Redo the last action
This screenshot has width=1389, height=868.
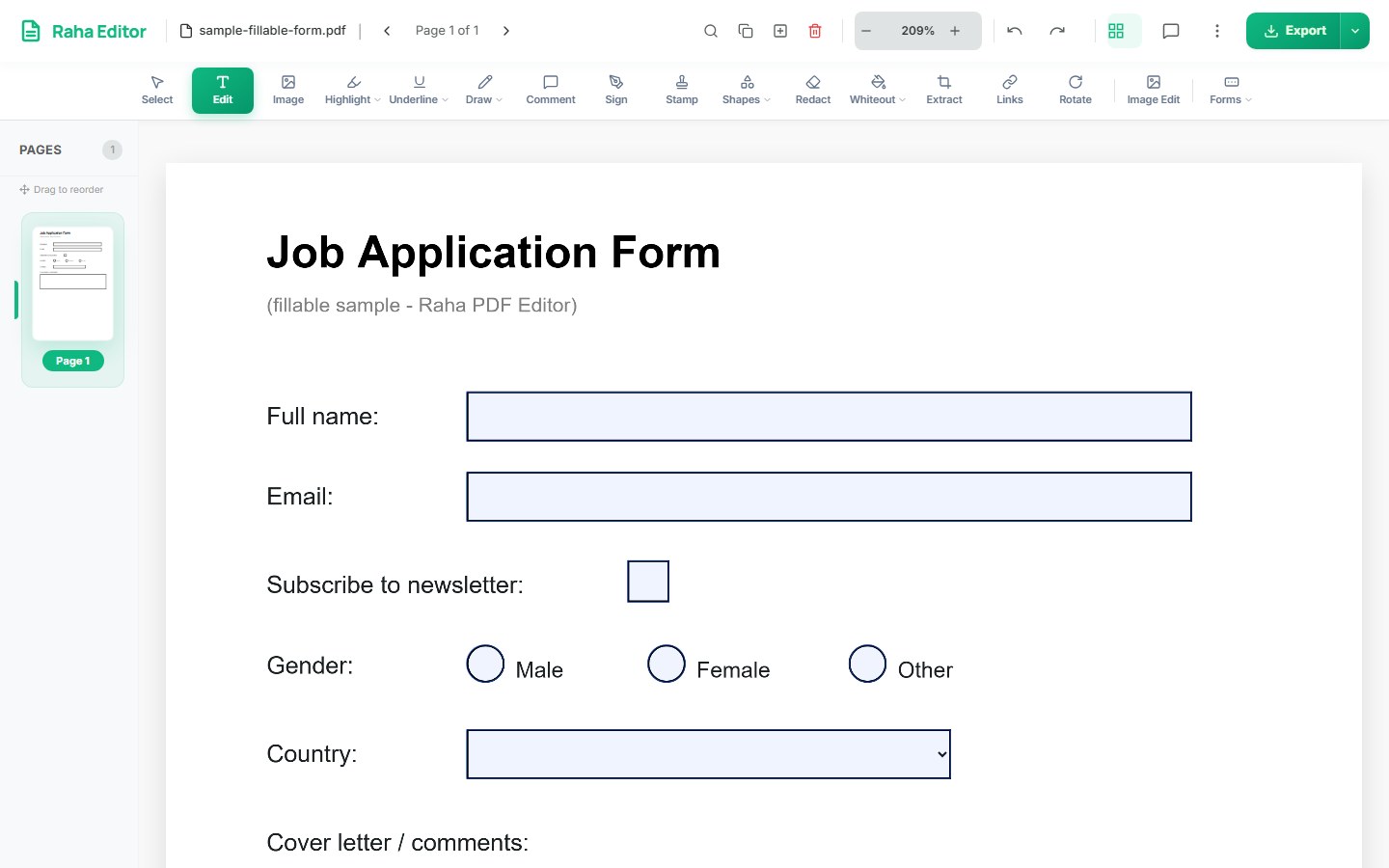pyautogui.click(x=1057, y=31)
